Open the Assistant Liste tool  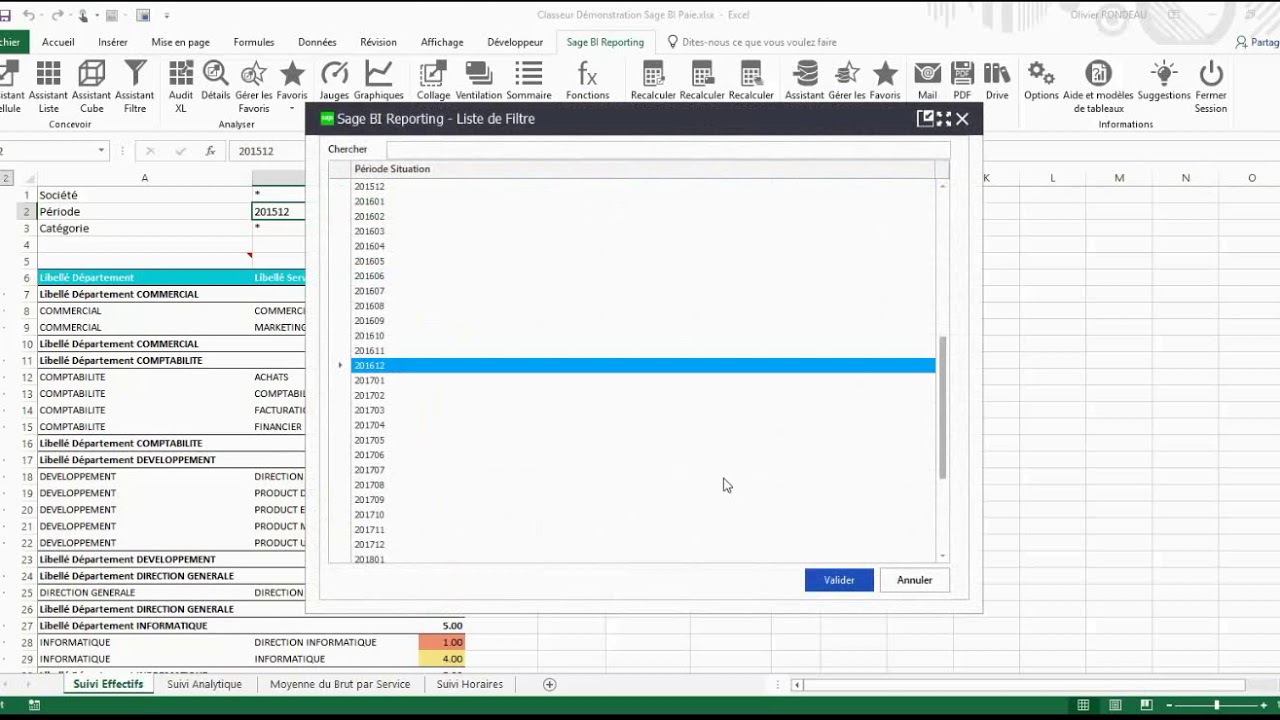pos(48,87)
